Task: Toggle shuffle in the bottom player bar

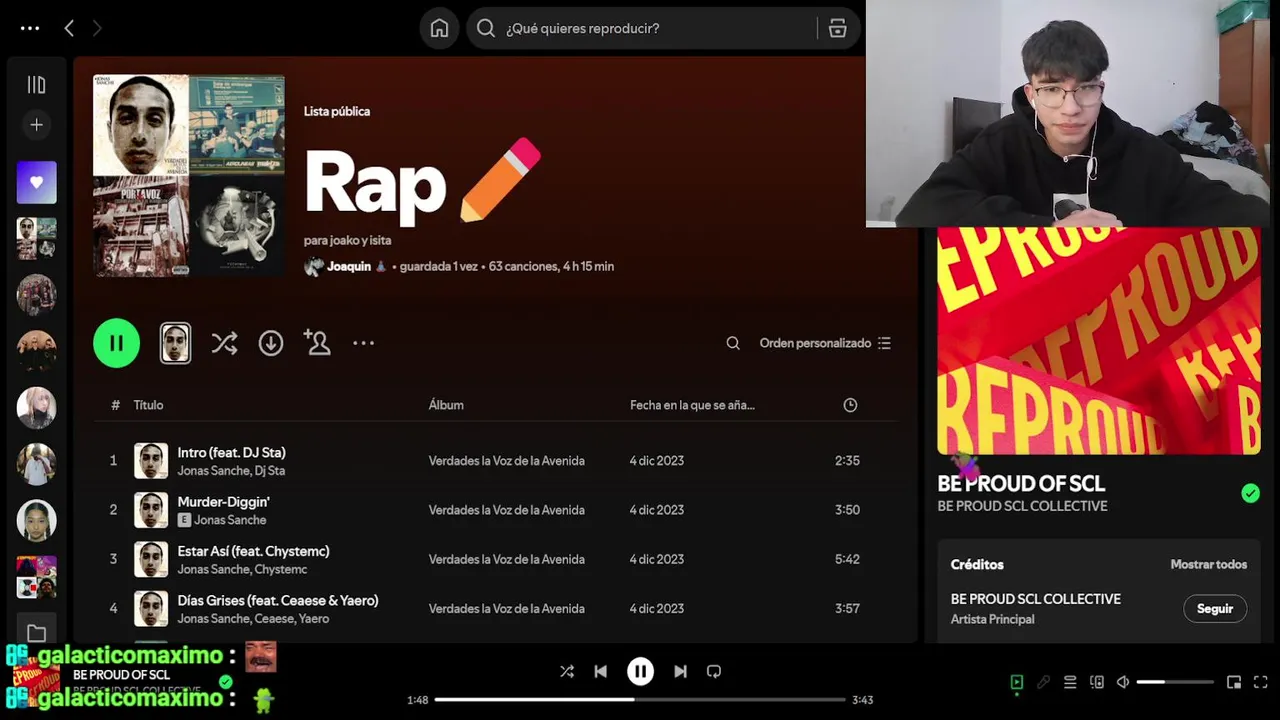Action: point(567,672)
